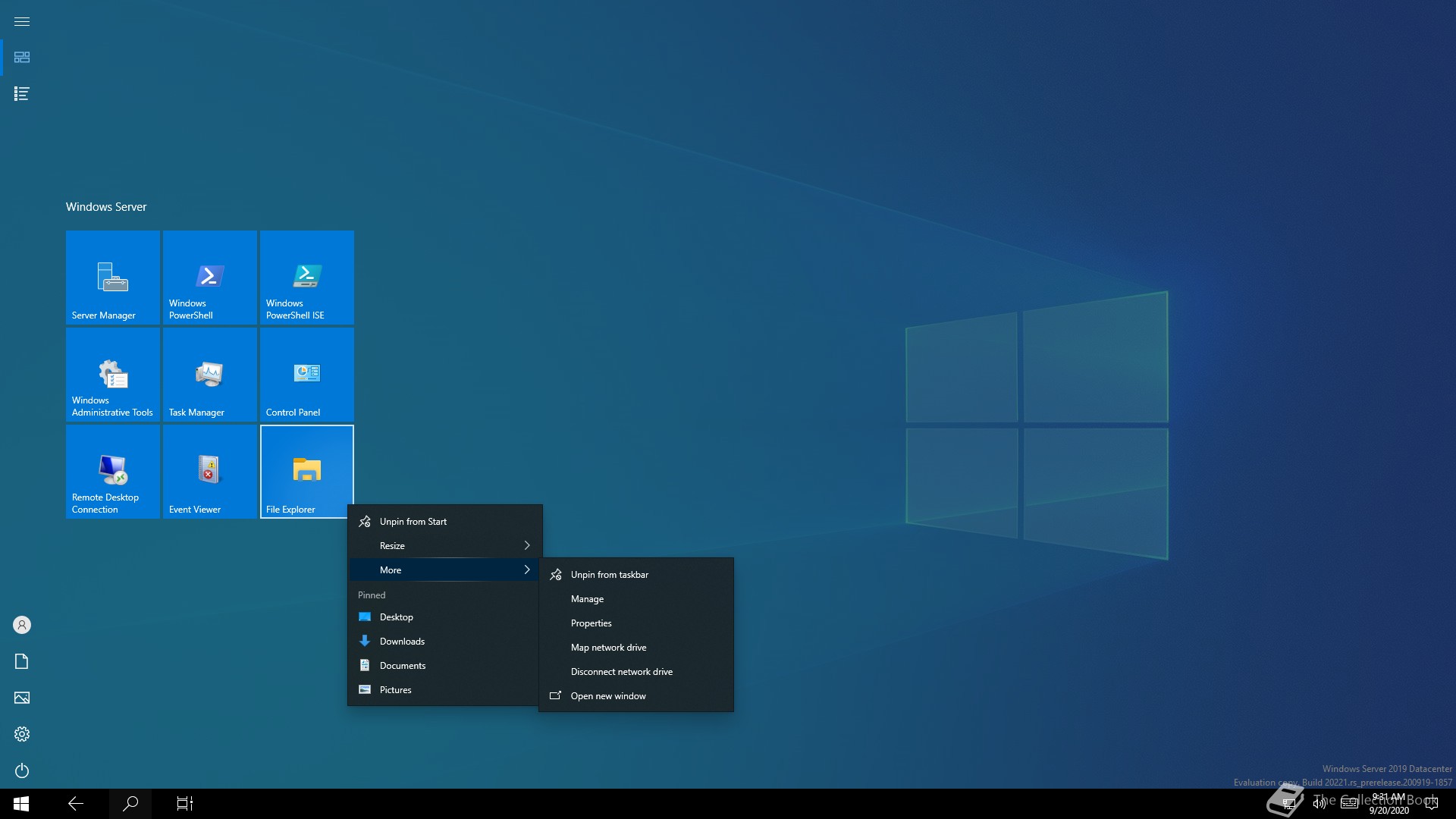Open the touch keyboard tray icon
1456x819 pixels.
click(1349, 804)
